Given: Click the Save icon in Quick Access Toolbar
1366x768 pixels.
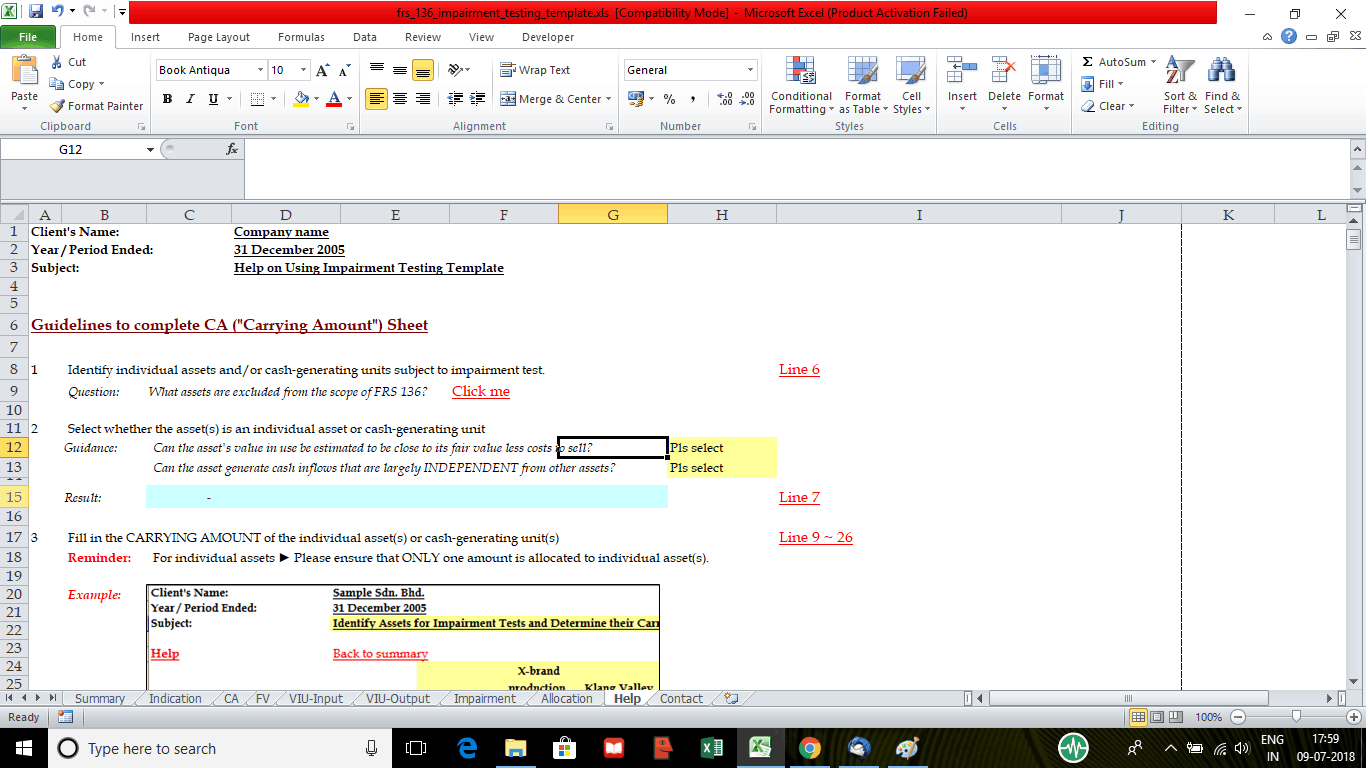Looking at the screenshot, I should click(x=36, y=13).
